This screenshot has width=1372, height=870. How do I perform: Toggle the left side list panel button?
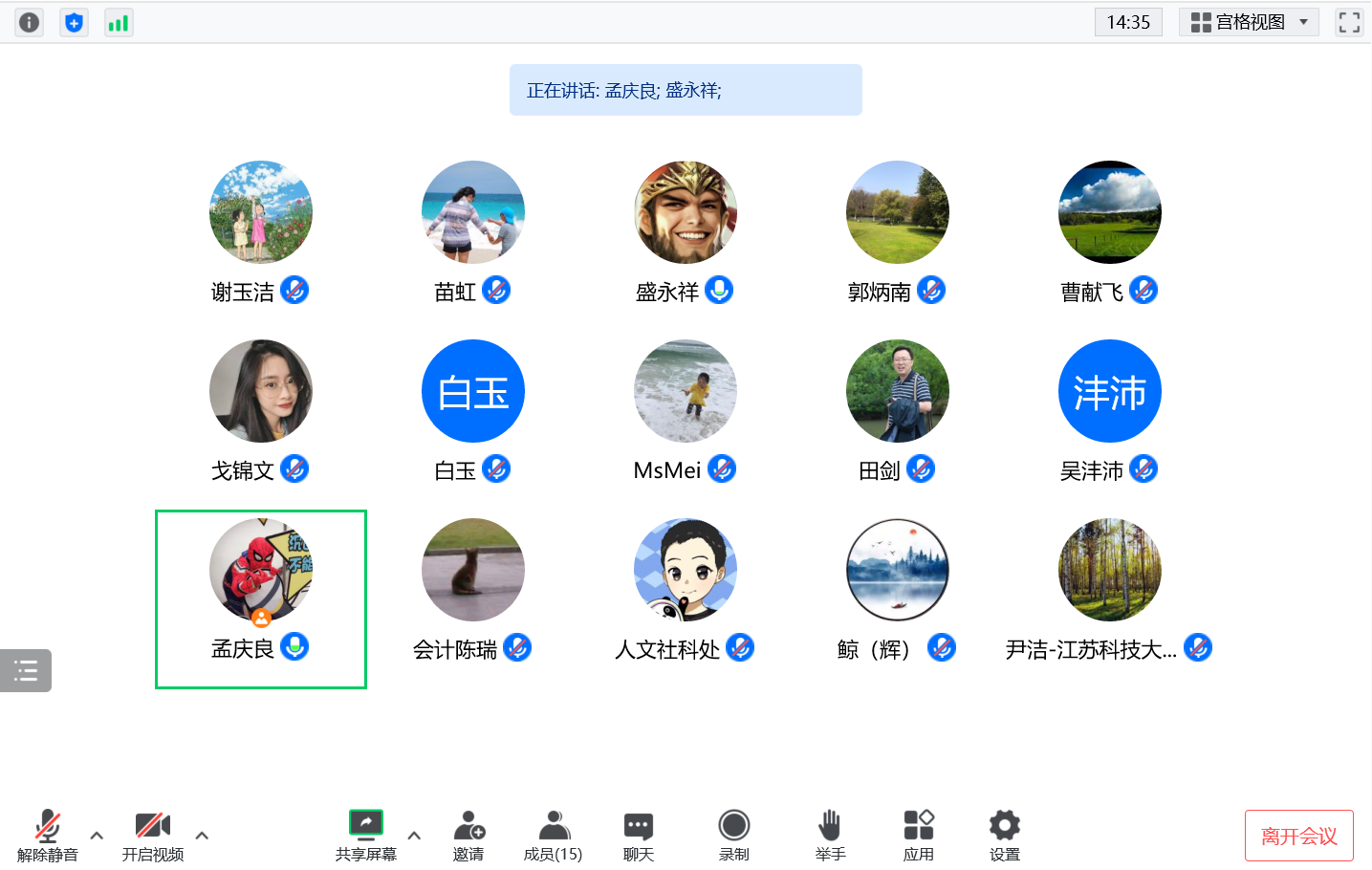click(26, 670)
